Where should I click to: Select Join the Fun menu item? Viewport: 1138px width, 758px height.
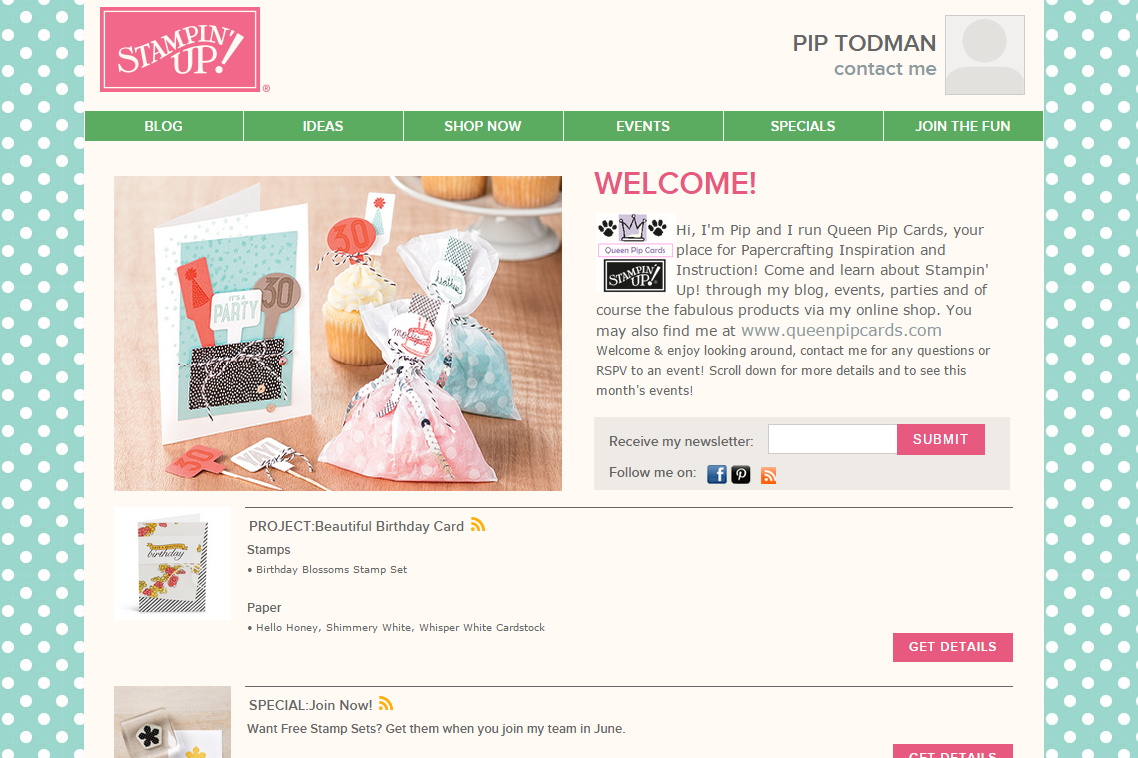962,126
